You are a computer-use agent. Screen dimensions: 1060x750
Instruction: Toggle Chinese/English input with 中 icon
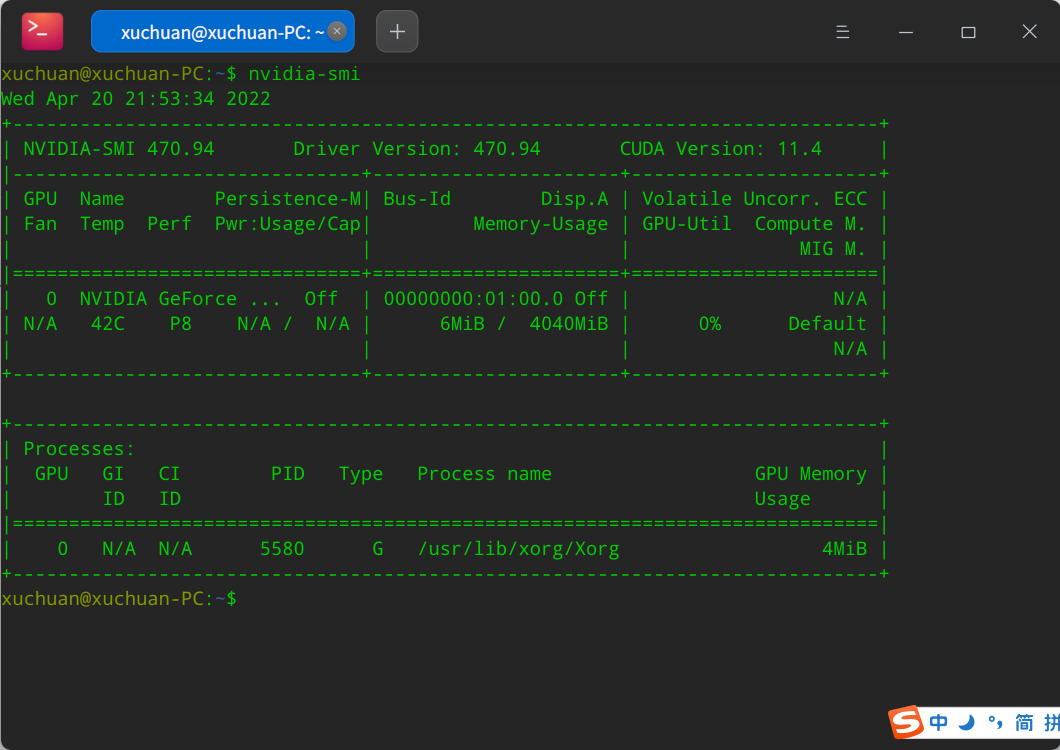937,723
